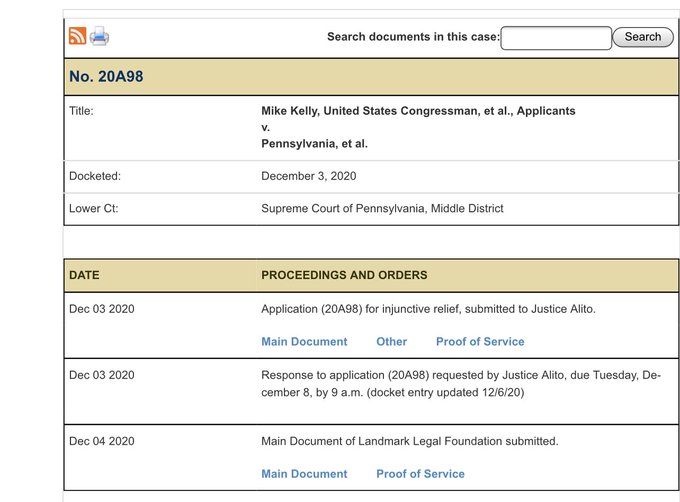Screen dimensions: 680x502
Task: Select the case number No. 20A98 heading
Action: point(106,76)
